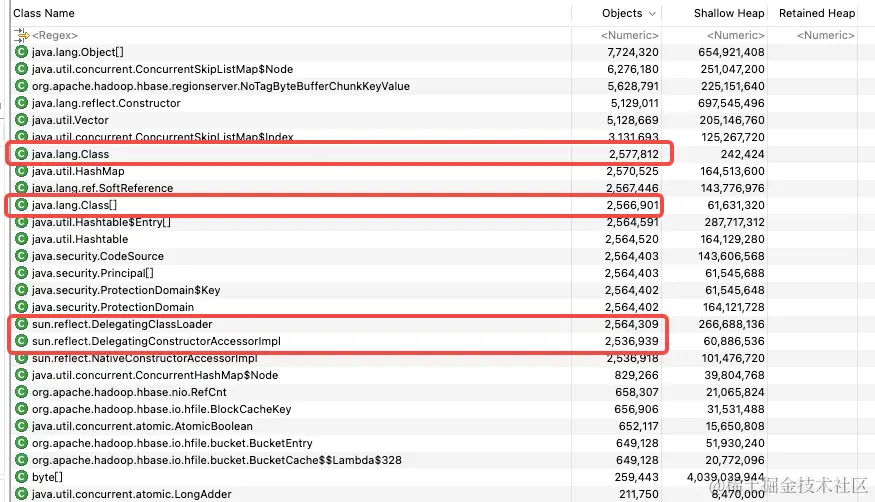The height and width of the screenshot is (502, 875).
Task: Click the icon for java.security.CodeSource
Action: tap(21, 256)
